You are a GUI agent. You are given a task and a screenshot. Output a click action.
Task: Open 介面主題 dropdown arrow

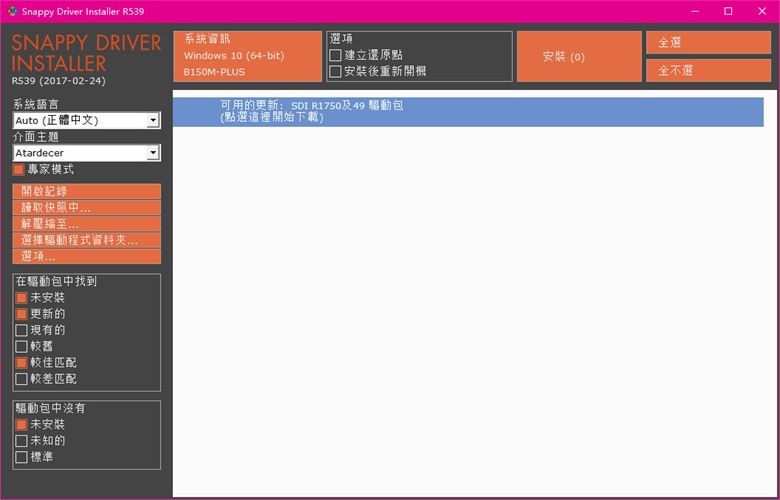point(153,153)
